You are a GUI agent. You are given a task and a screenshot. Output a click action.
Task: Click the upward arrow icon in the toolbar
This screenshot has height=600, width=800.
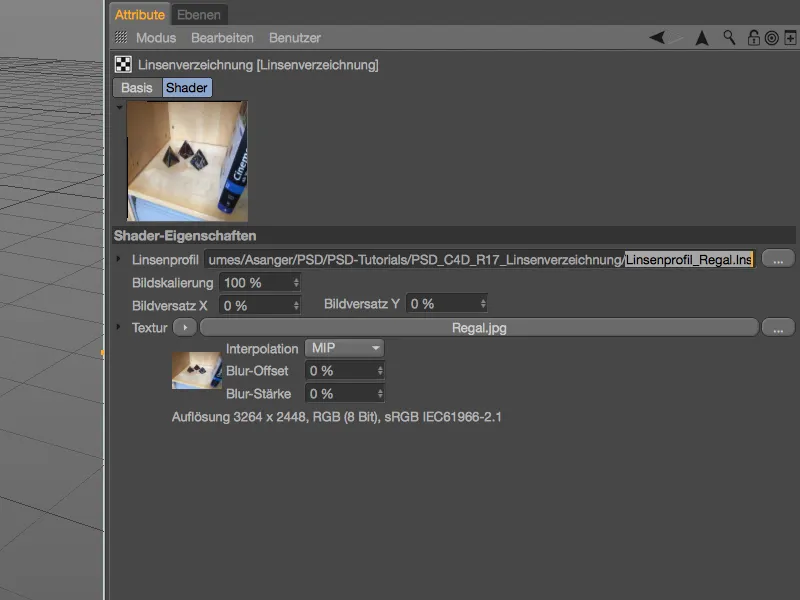(x=701, y=37)
